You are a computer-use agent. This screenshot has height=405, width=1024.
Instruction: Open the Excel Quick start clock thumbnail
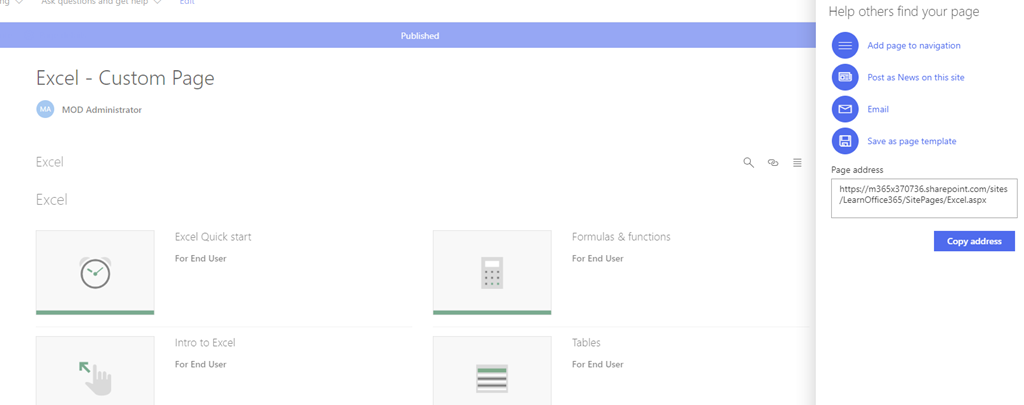tap(95, 272)
